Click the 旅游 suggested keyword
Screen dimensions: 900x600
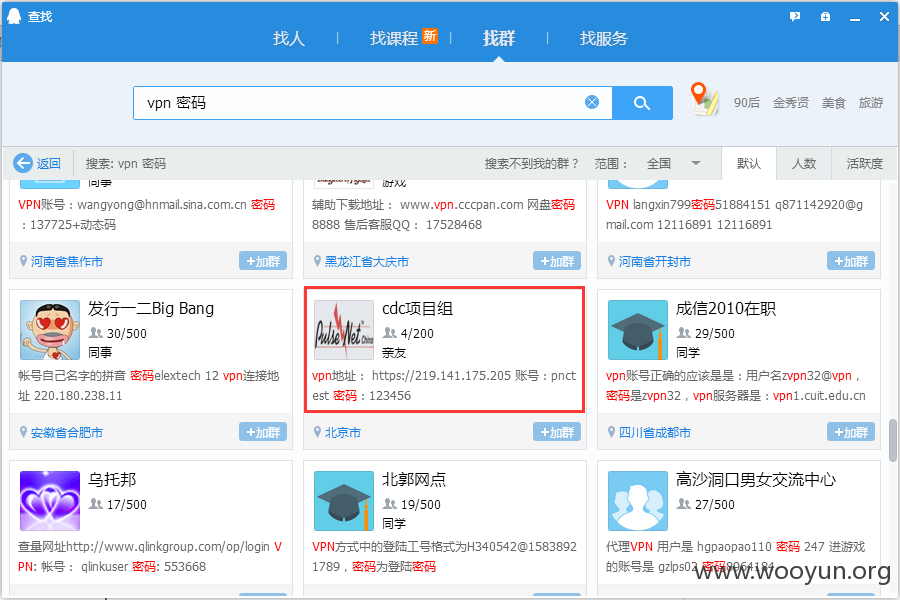point(871,103)
